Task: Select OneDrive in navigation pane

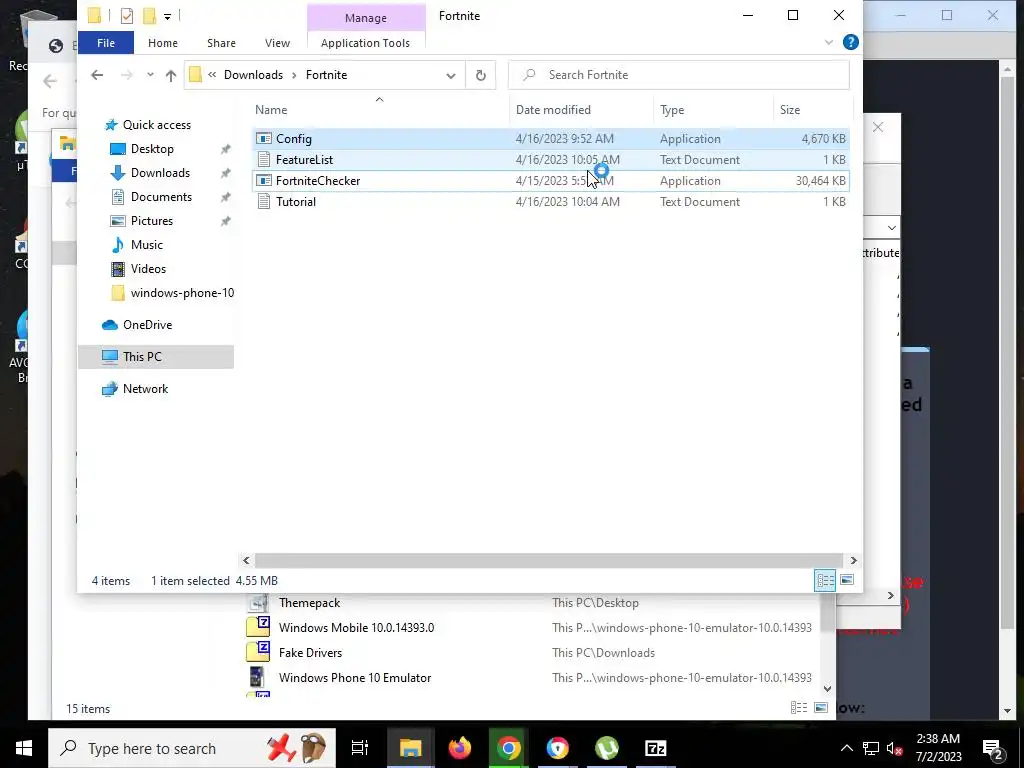Action: (148, 325)
